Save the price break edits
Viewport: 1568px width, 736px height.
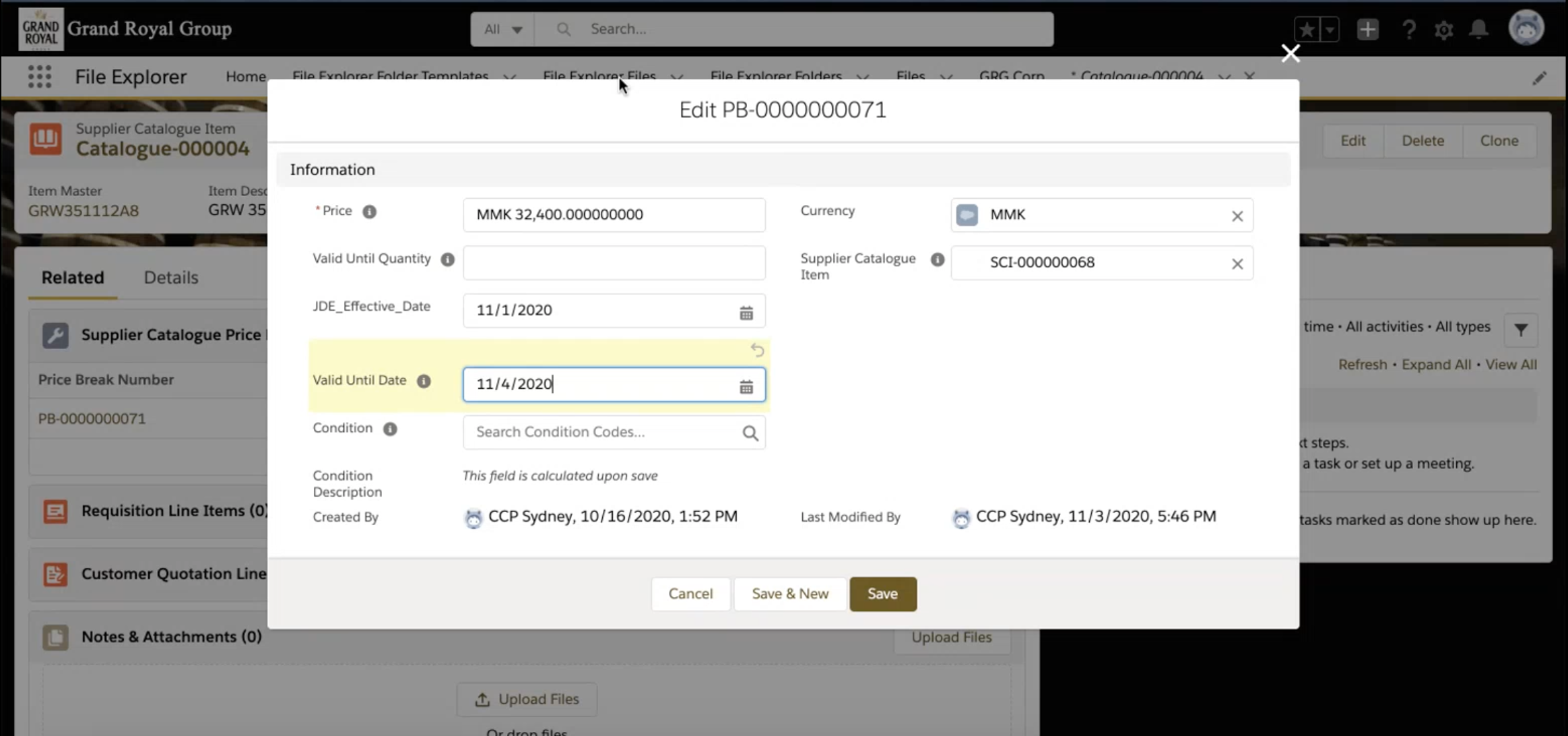pos(882,594)
